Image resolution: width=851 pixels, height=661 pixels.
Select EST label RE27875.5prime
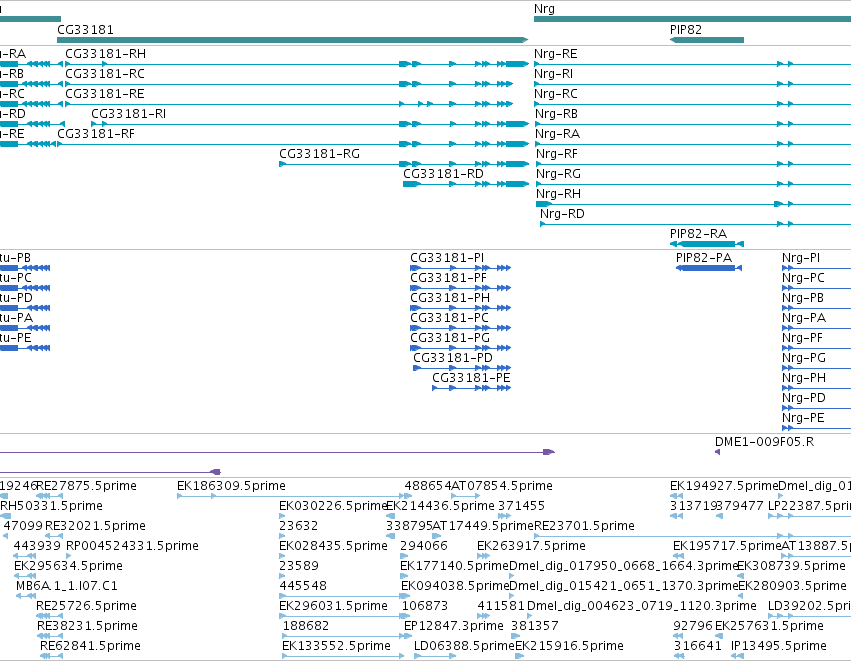click(x=86, y=486)
